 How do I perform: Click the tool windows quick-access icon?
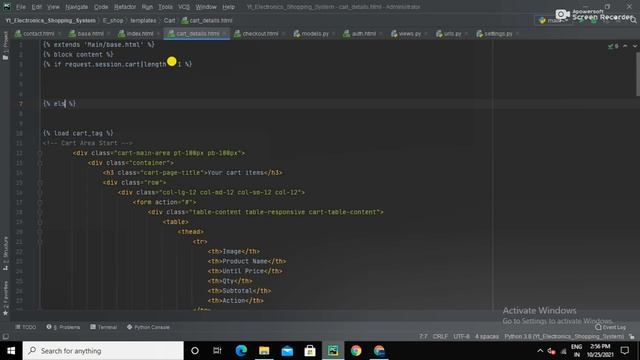5,337
